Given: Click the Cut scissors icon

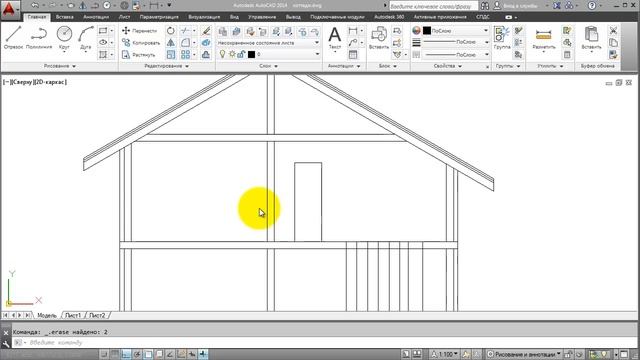Looking at the screenshot, I should click(x=613, y=31).
